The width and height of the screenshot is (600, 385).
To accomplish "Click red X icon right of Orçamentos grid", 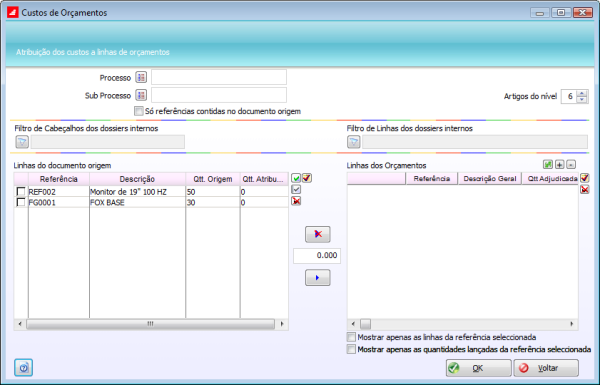I will (x=585, y=189).
